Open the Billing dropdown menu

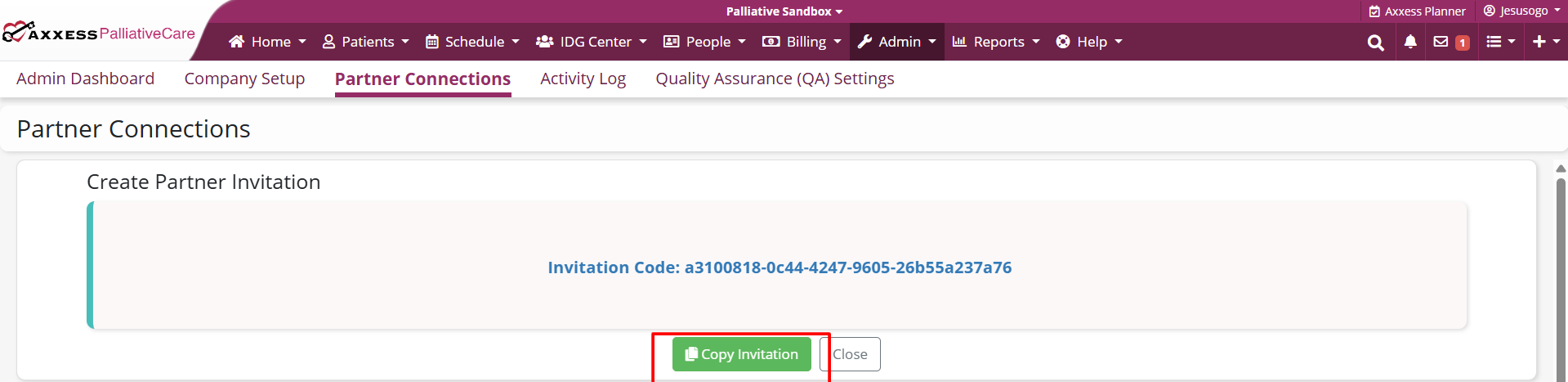click(x=802, y=42)
